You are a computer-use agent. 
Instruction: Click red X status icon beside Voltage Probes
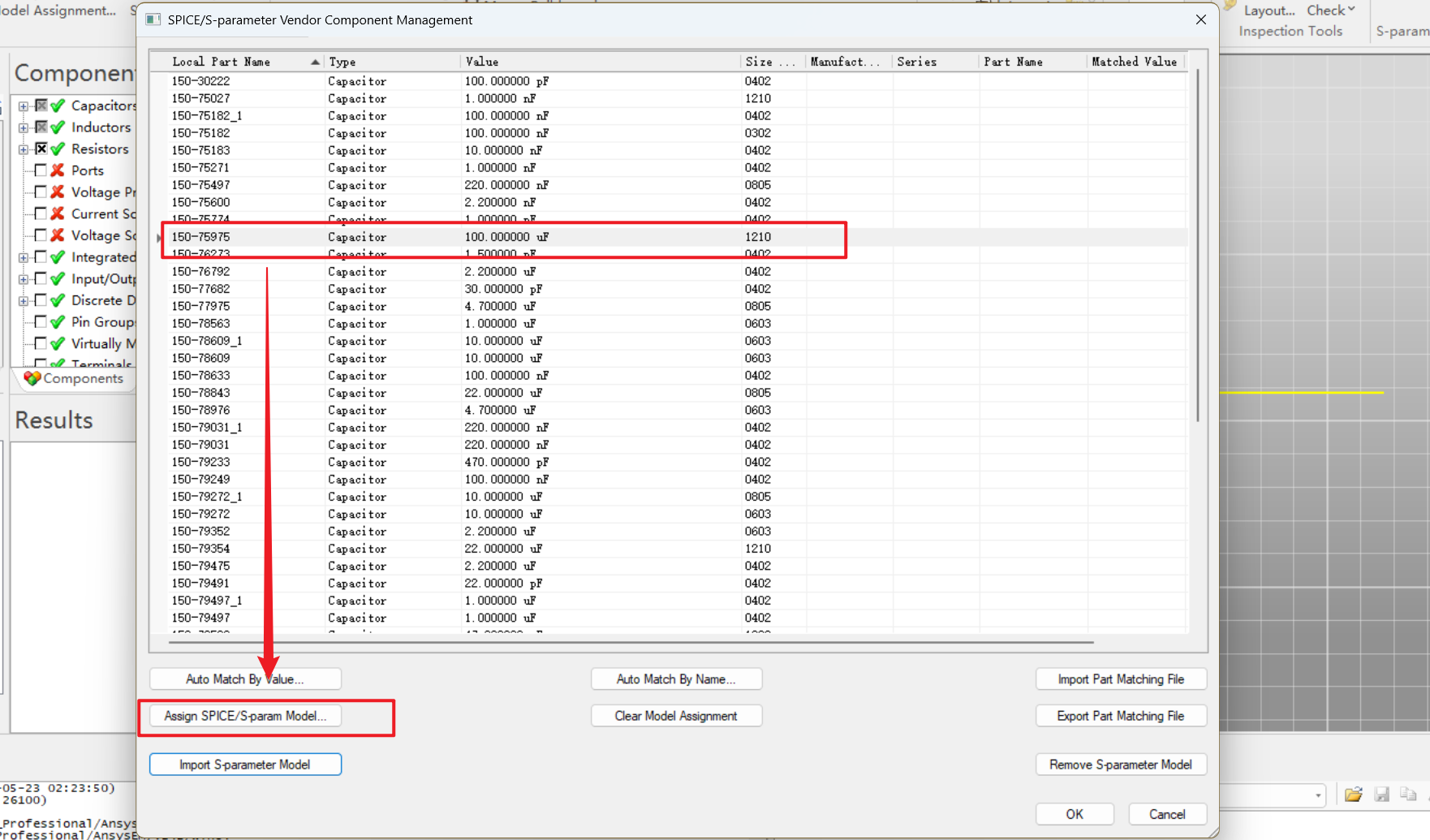pyautogui.click(x=58, y=192)
